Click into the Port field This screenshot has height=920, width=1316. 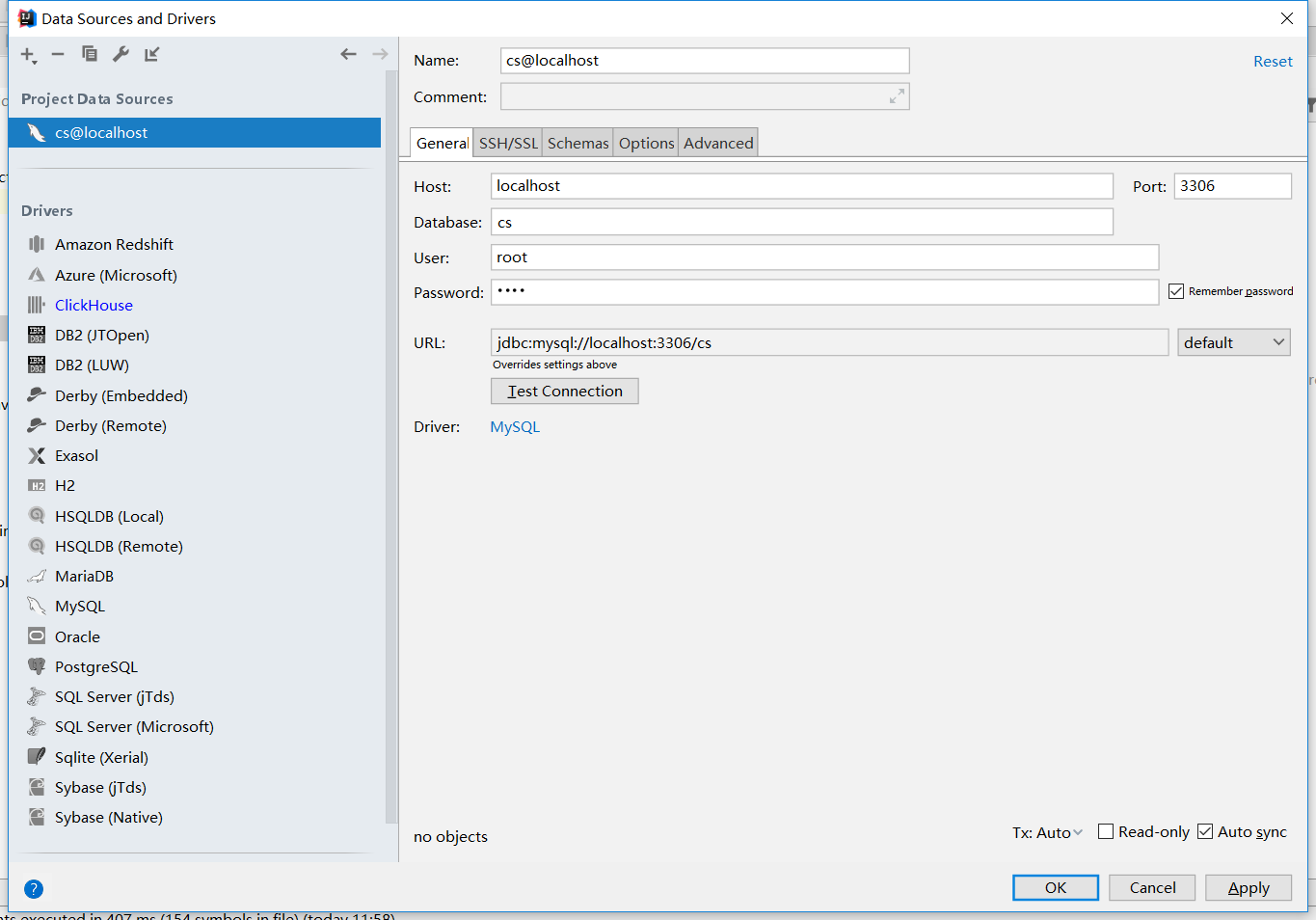click(1233, 186)
